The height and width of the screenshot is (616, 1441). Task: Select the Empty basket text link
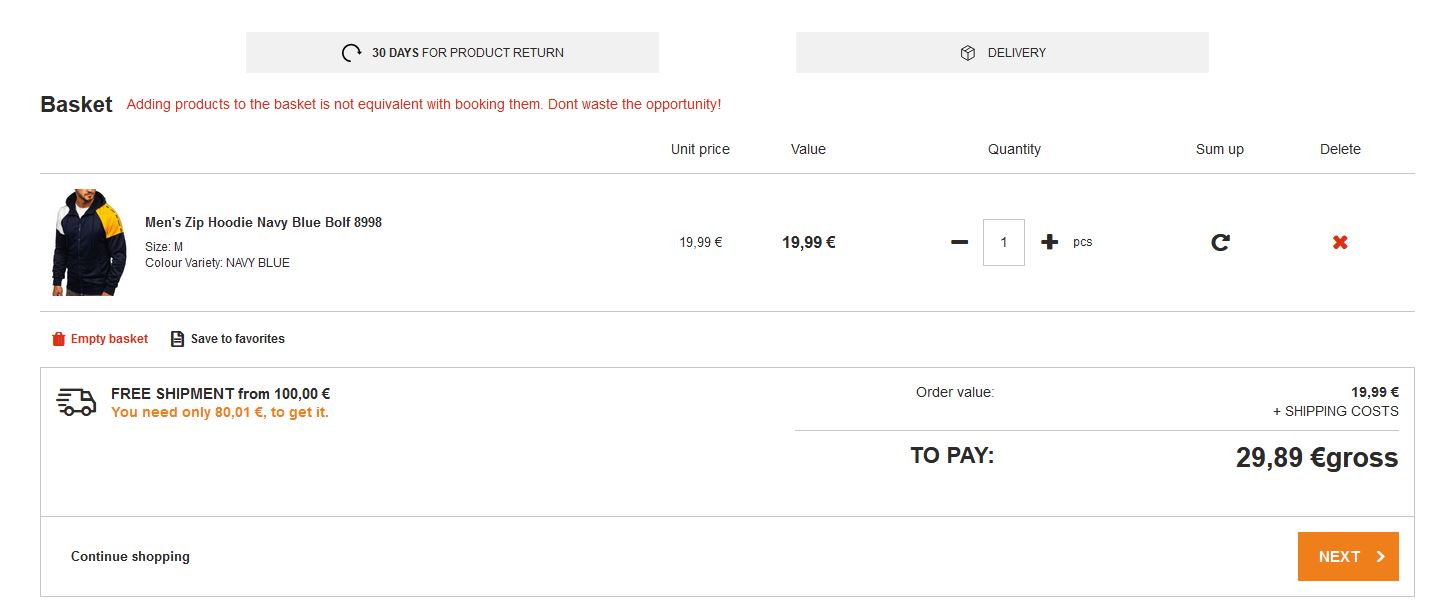click(x=109, y=339)
